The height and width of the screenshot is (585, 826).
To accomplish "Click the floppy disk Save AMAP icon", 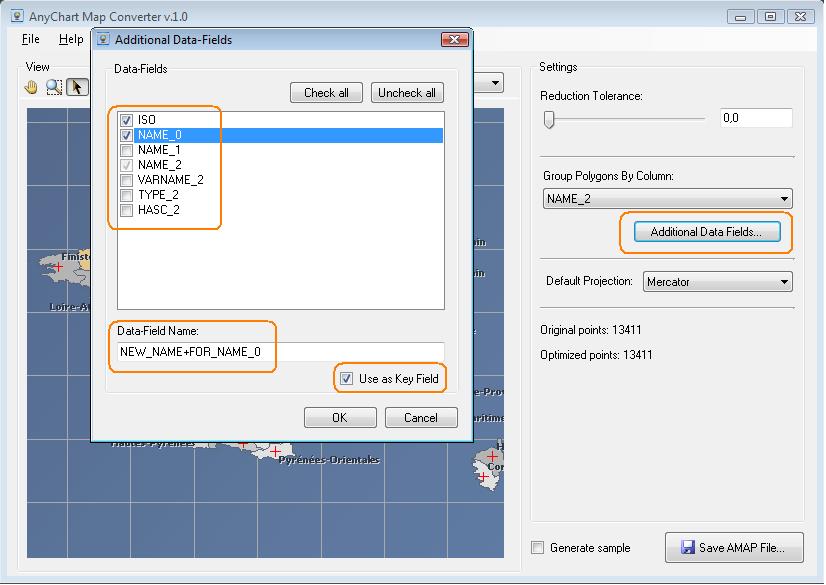I will (688, 548).
